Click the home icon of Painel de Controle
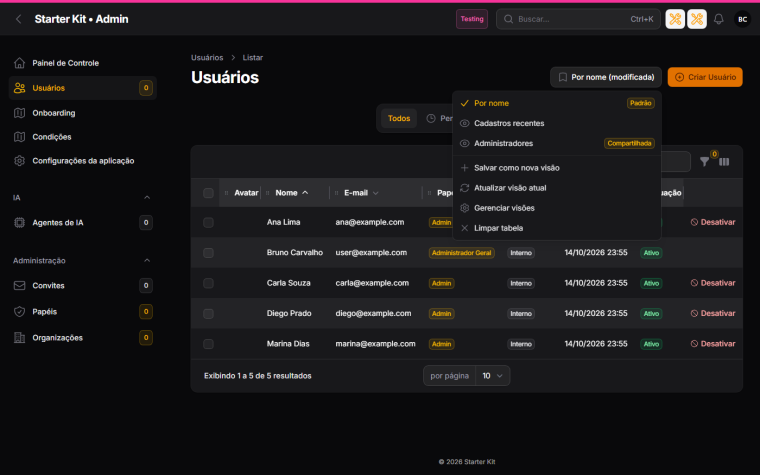 coord(19,63)
